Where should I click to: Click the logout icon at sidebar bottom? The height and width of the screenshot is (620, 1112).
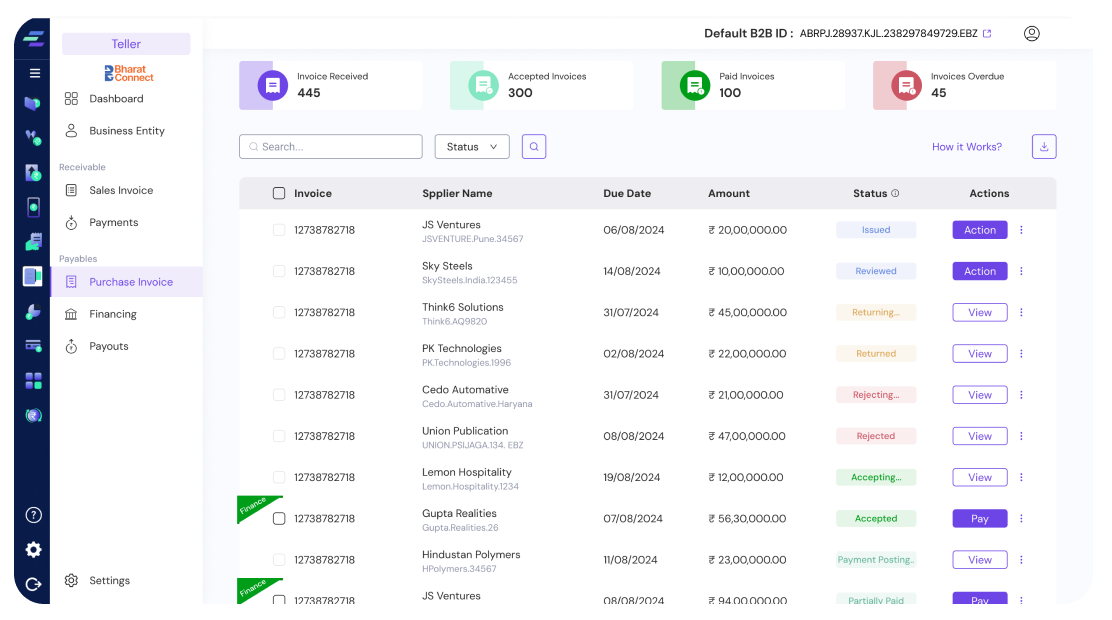tap(33, 584)
